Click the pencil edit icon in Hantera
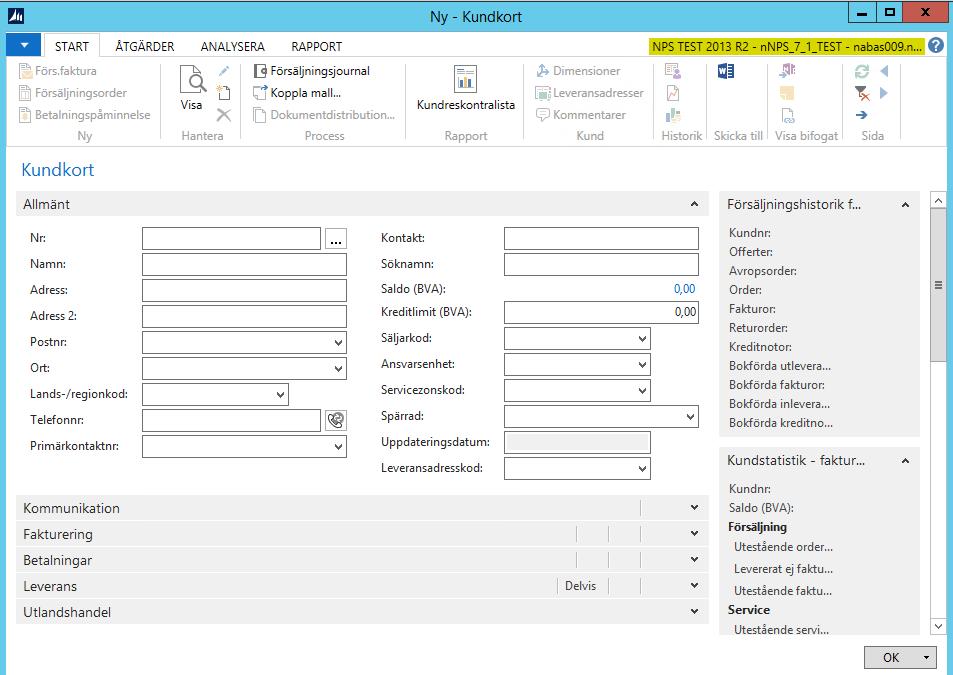The height and width of the screenshot is (675, 953). (224, 71)
